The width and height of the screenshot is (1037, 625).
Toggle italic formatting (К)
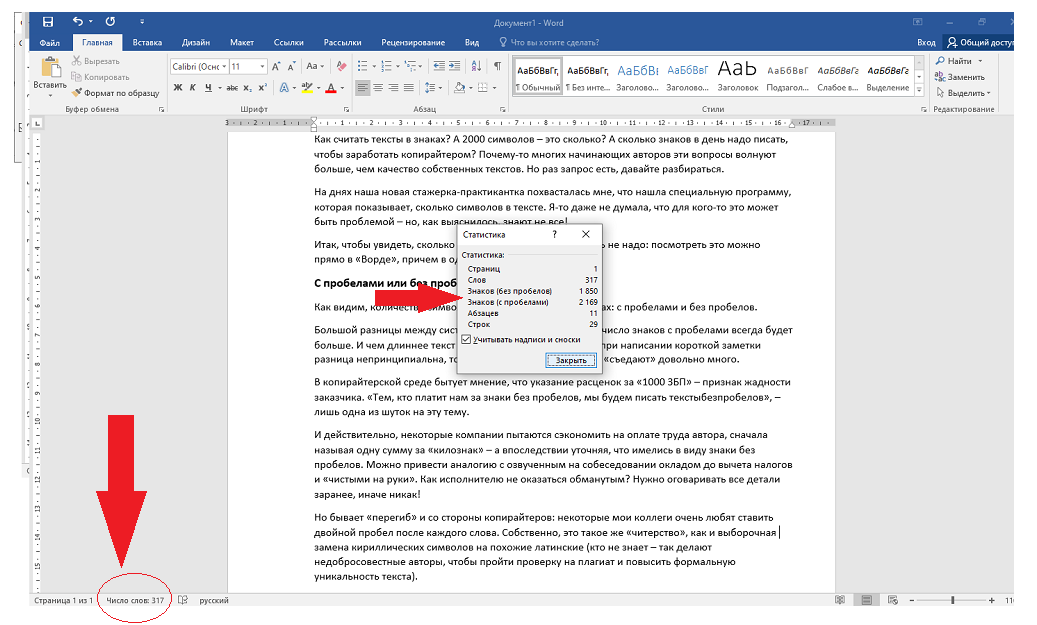(192, 87)
